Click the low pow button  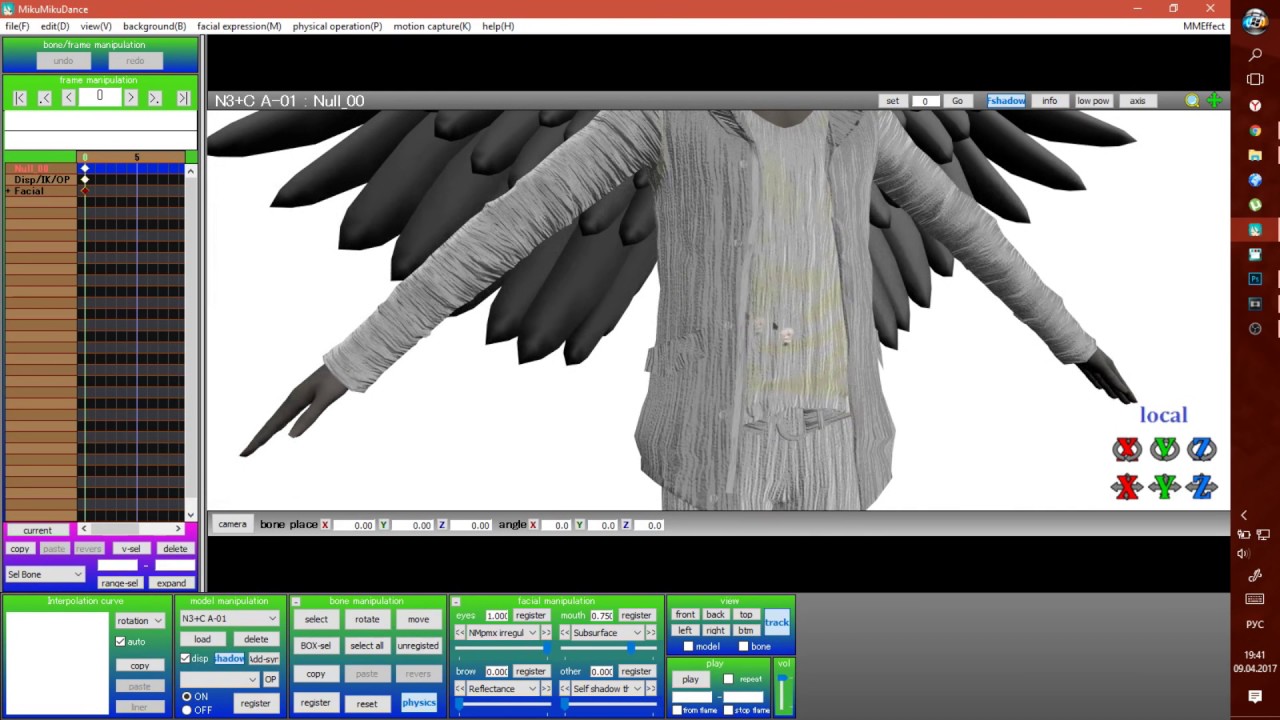(x=1093, y=101)
